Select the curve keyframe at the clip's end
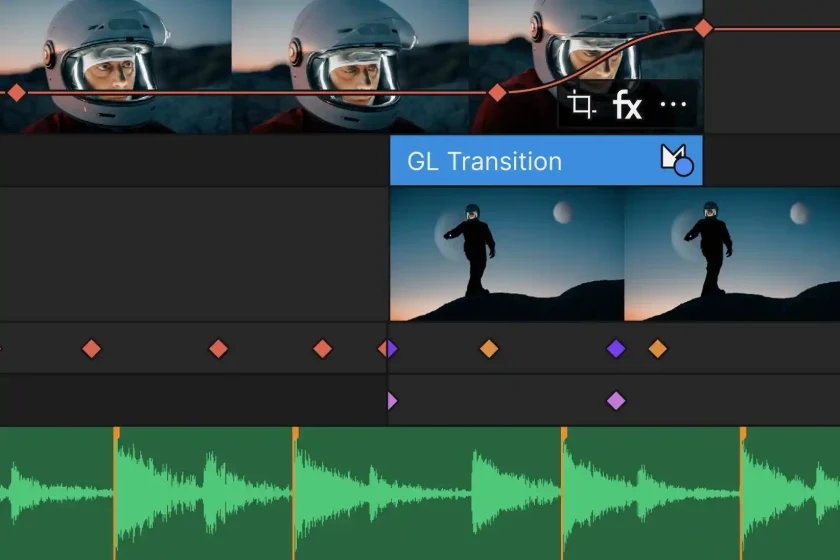The width and height of the screenshot is (840, 560). click(703, 28)
